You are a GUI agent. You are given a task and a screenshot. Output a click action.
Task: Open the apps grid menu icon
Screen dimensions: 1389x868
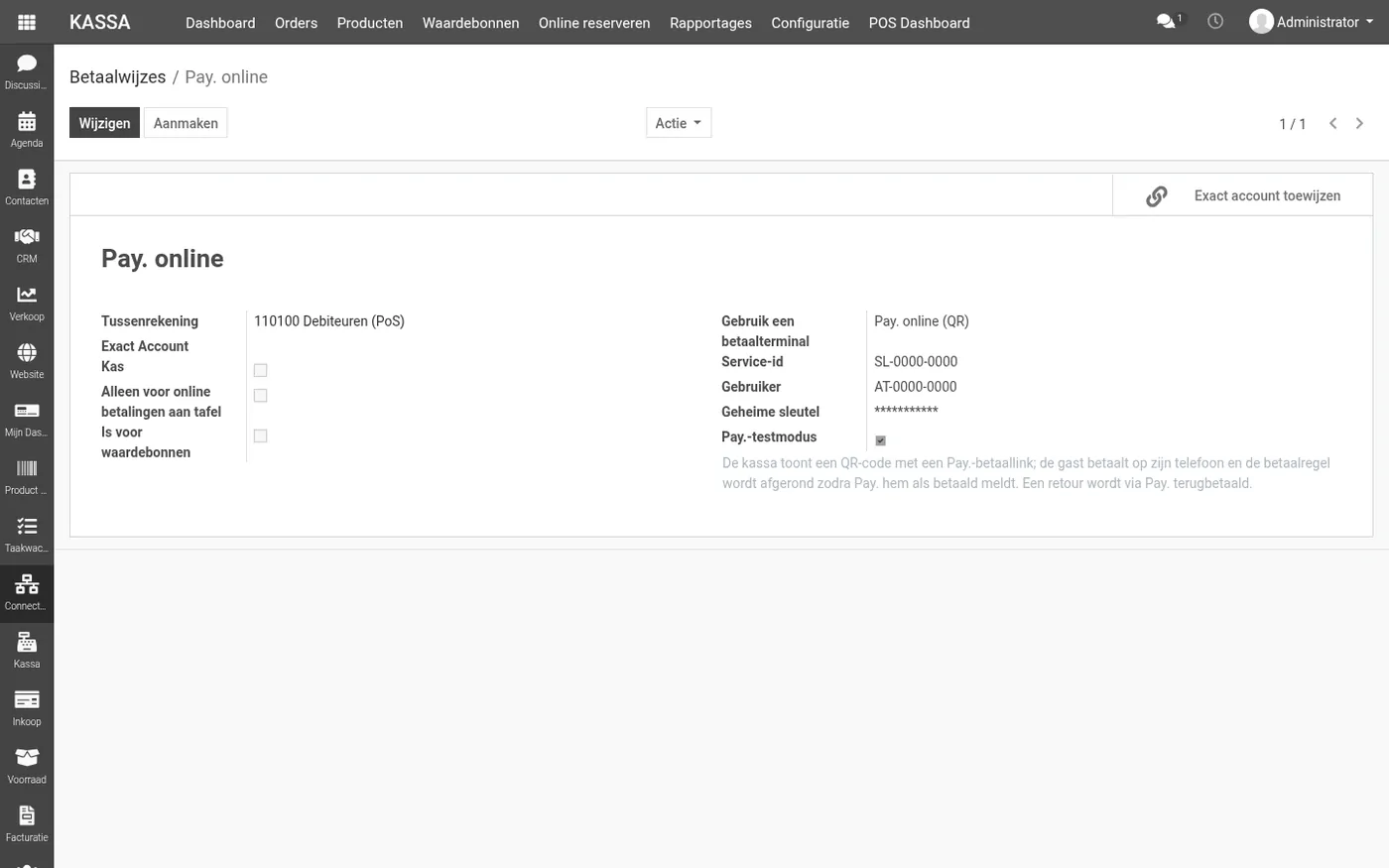(27, 22)
